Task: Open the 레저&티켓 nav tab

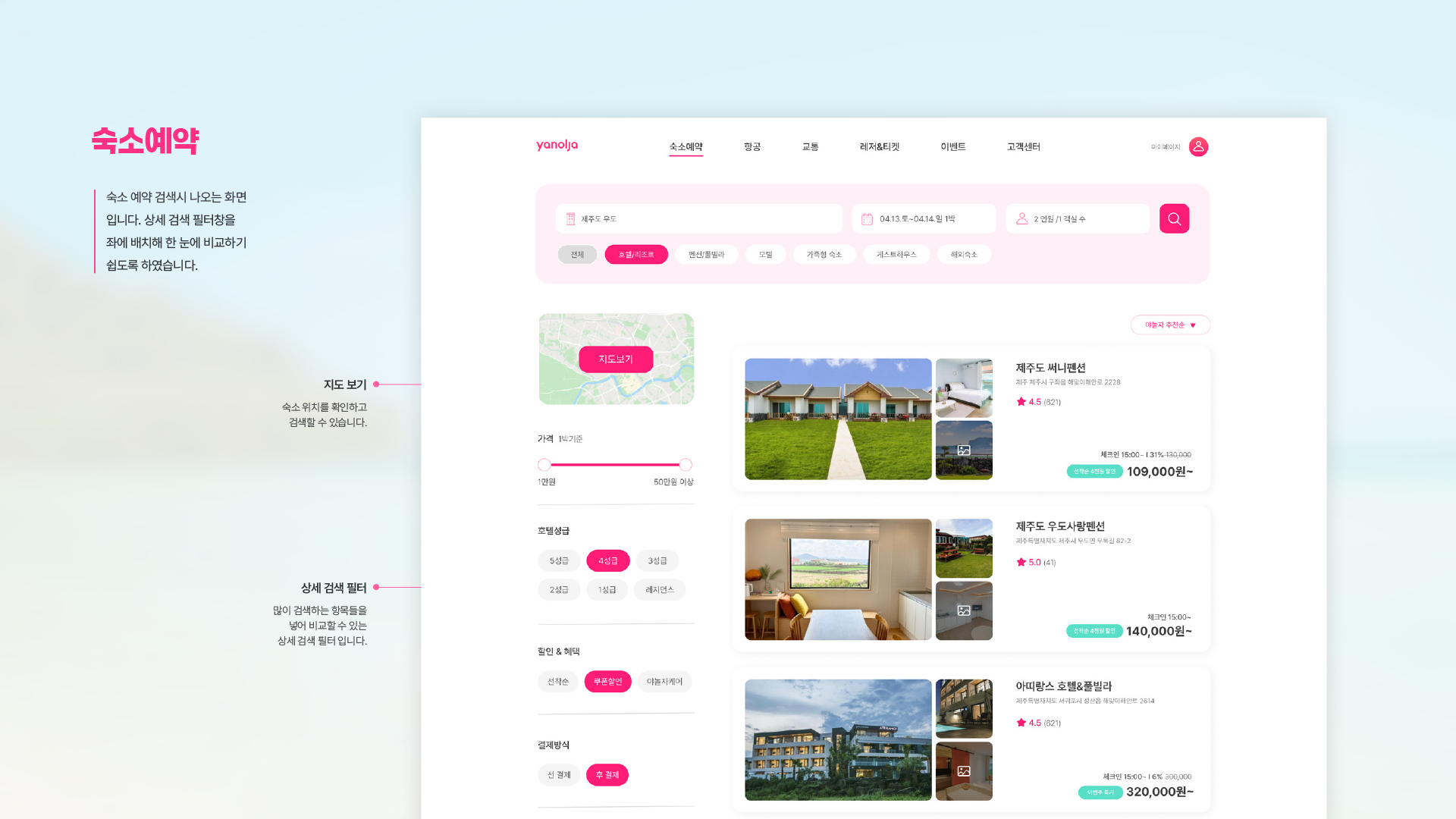Action: coord(879,147)
